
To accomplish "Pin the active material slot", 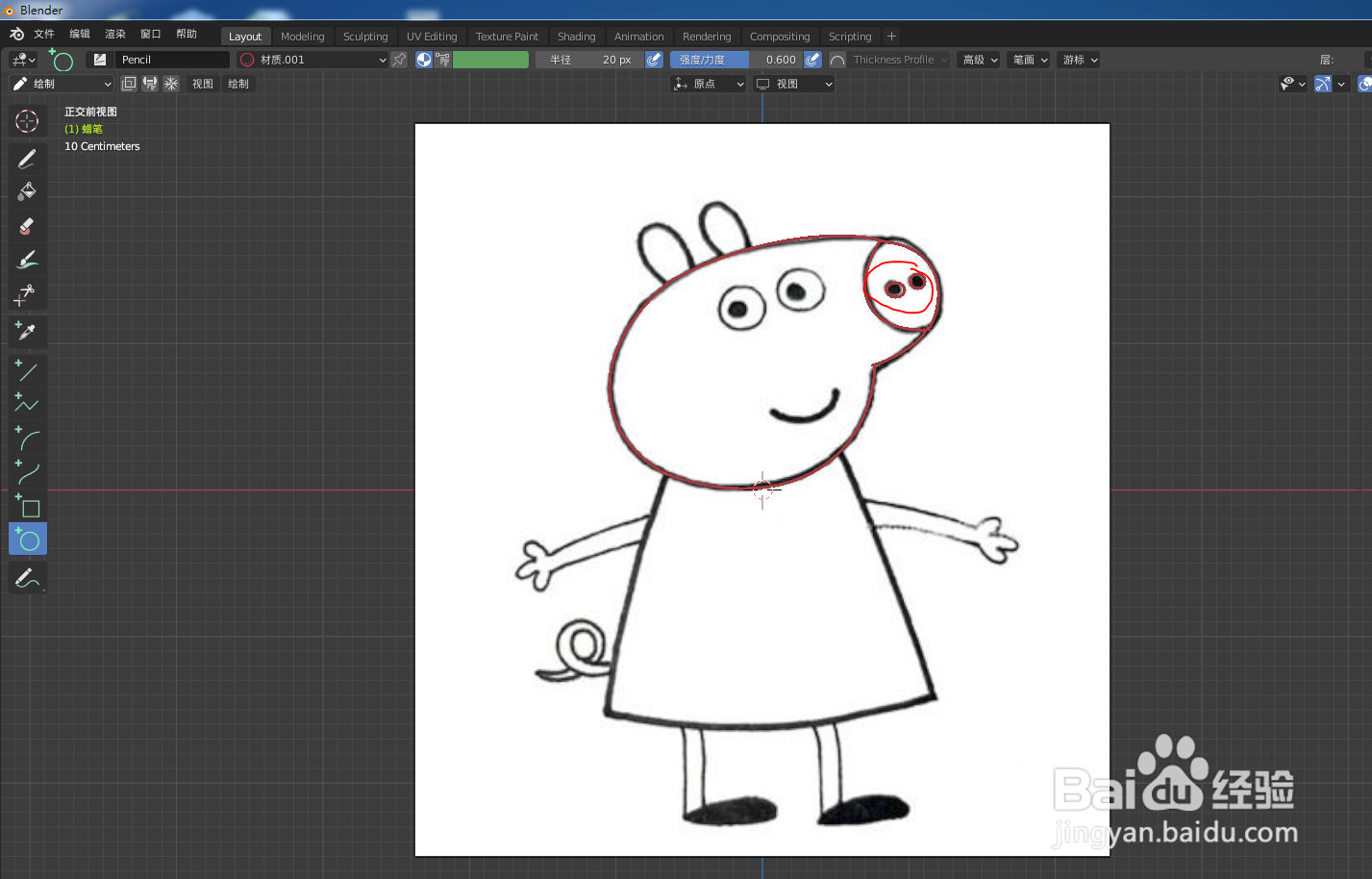I will [400, 59].
